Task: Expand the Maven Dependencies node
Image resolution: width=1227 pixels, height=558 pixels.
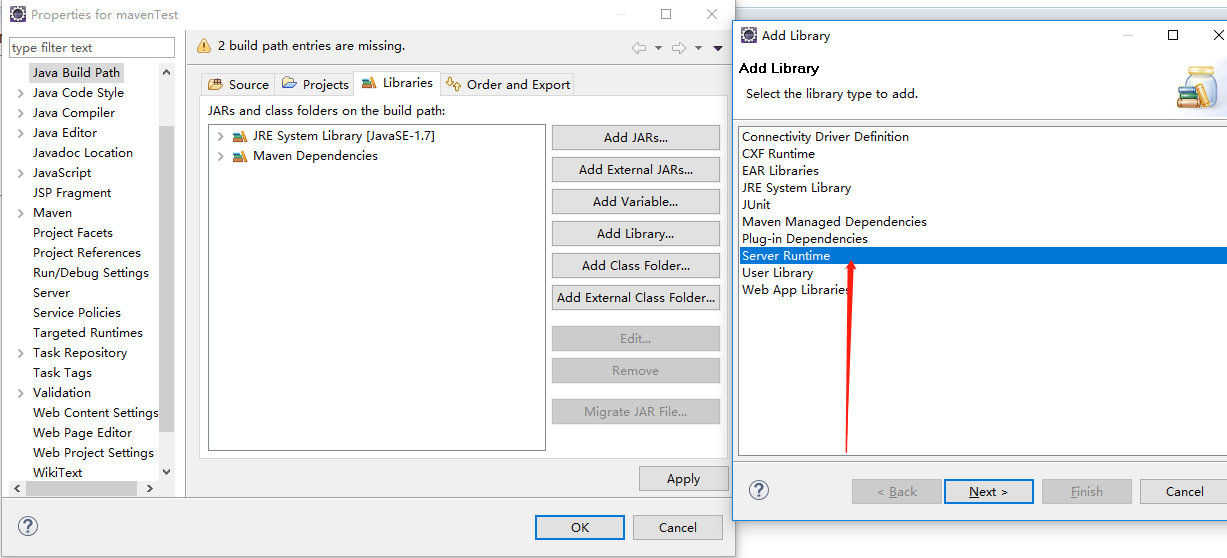Action: (x=220, y=156)
